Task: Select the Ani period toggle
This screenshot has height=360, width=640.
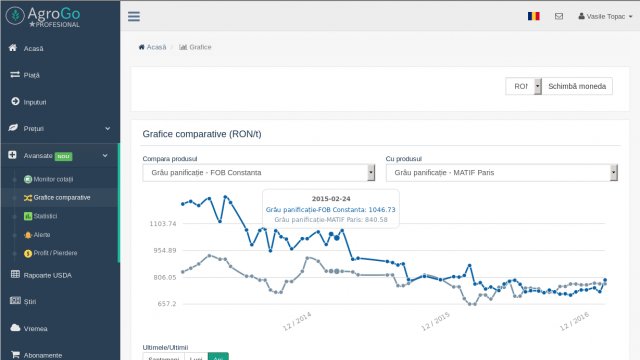Action: pyautogui.click(x=218, y=357)
